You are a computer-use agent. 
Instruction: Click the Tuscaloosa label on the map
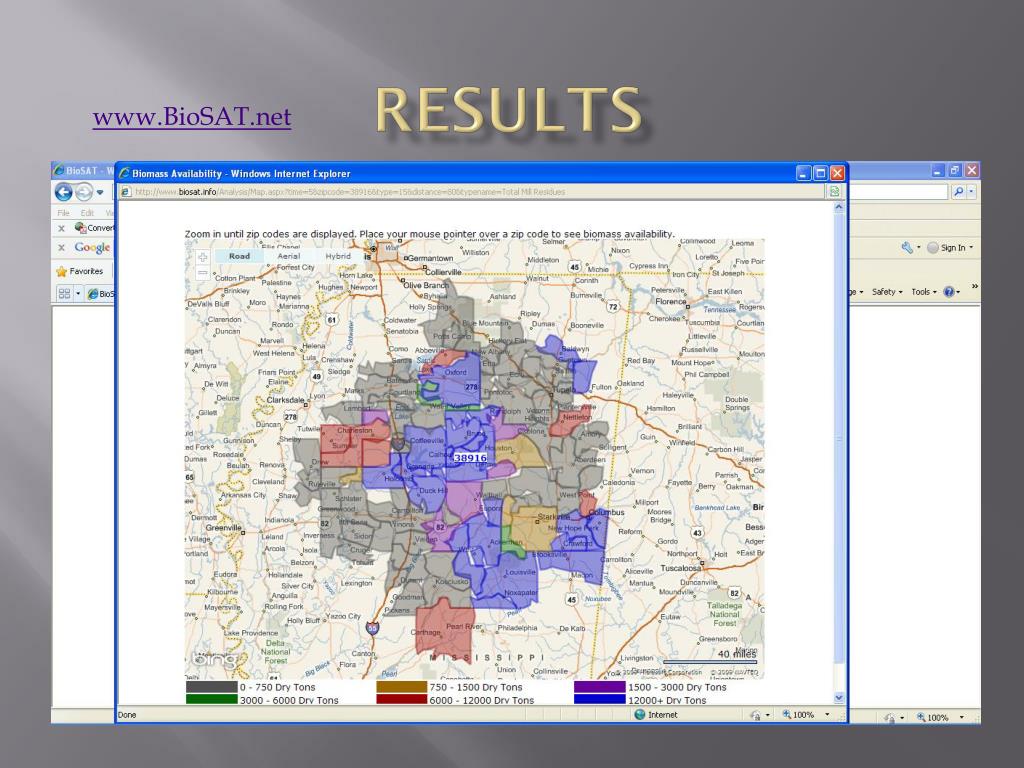pyautogui.click(x=681, y=568)
